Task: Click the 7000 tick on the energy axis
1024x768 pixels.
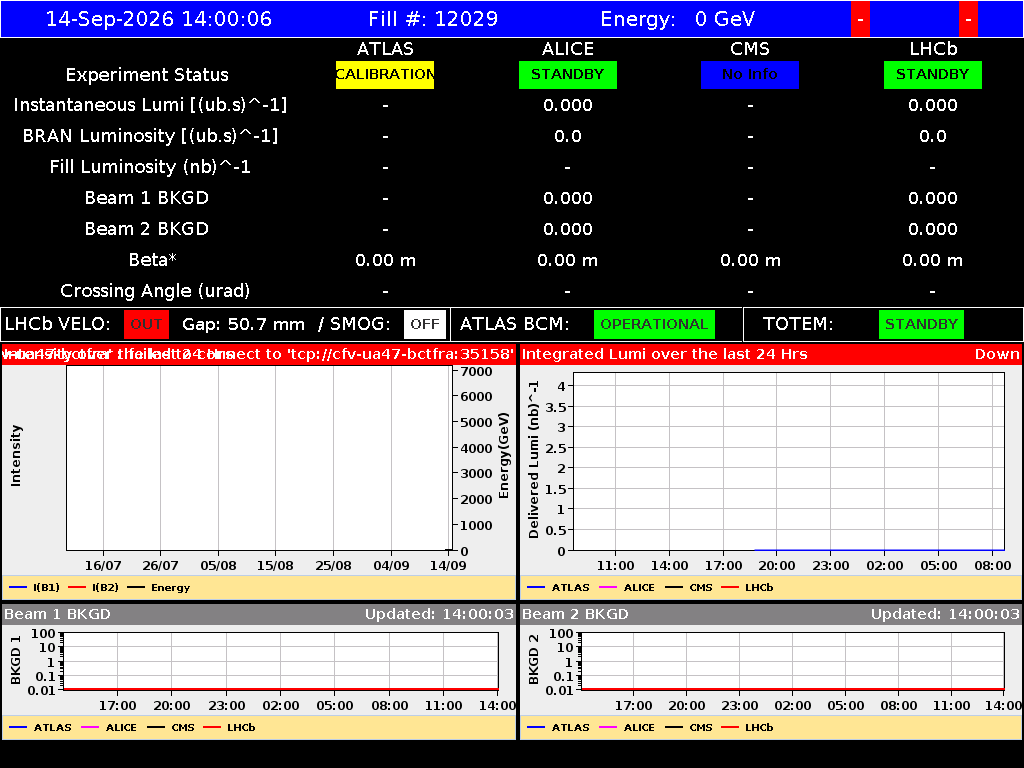Action: click(x=476, y=372)
